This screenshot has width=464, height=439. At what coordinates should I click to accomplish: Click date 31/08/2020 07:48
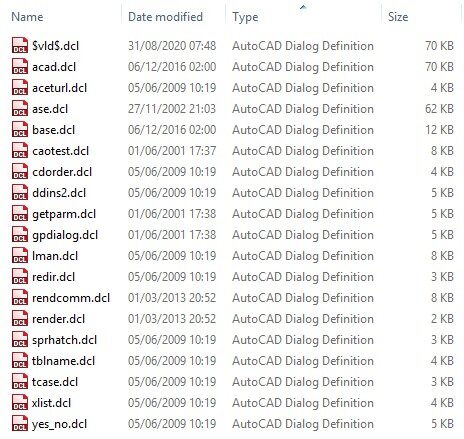click(172, 46)
